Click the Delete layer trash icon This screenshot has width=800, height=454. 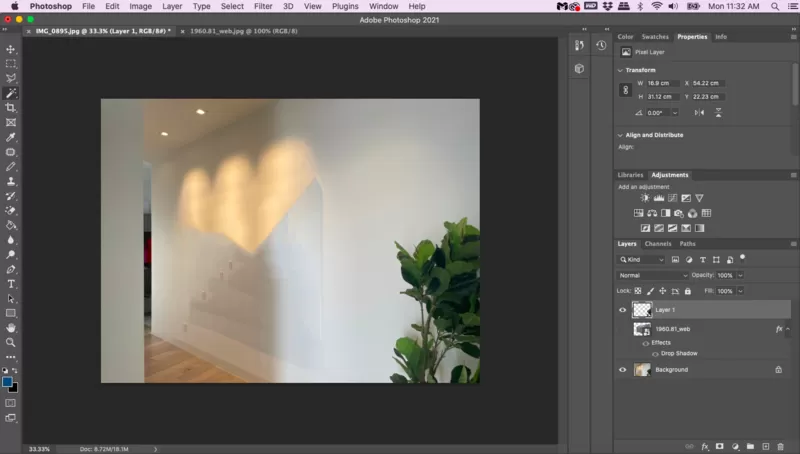(780, 446)
